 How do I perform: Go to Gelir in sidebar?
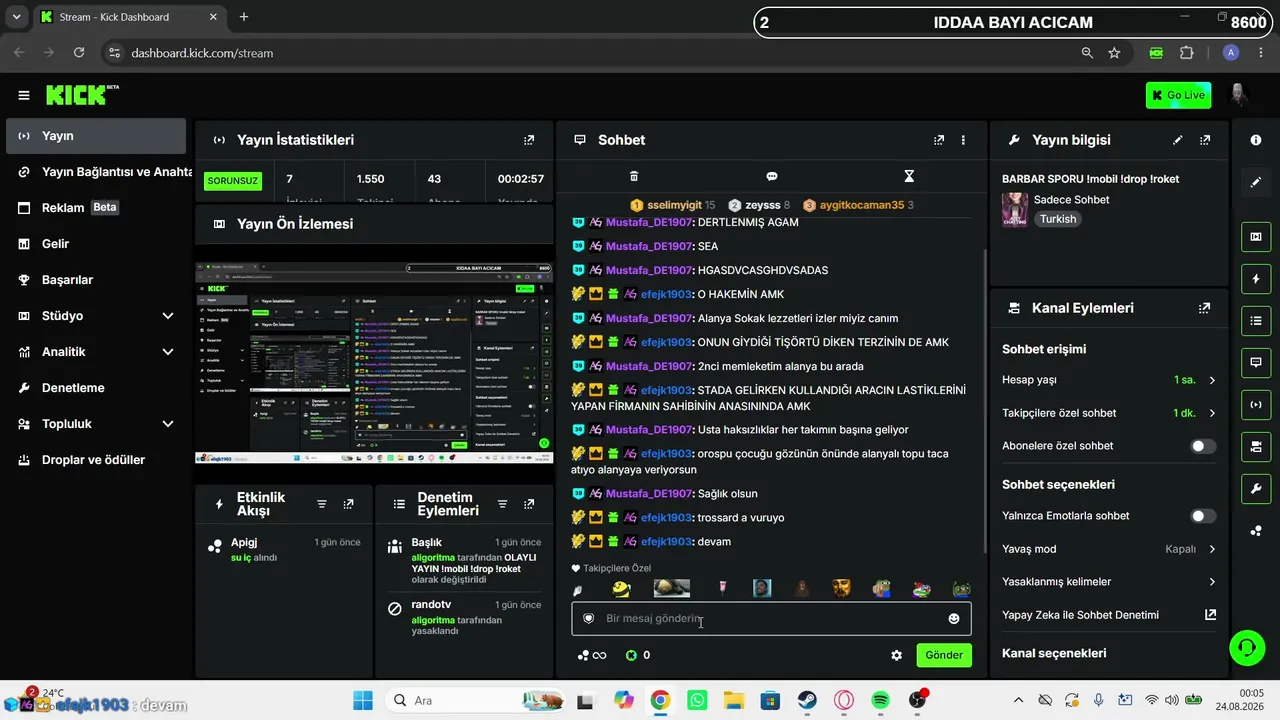[96, 244]
